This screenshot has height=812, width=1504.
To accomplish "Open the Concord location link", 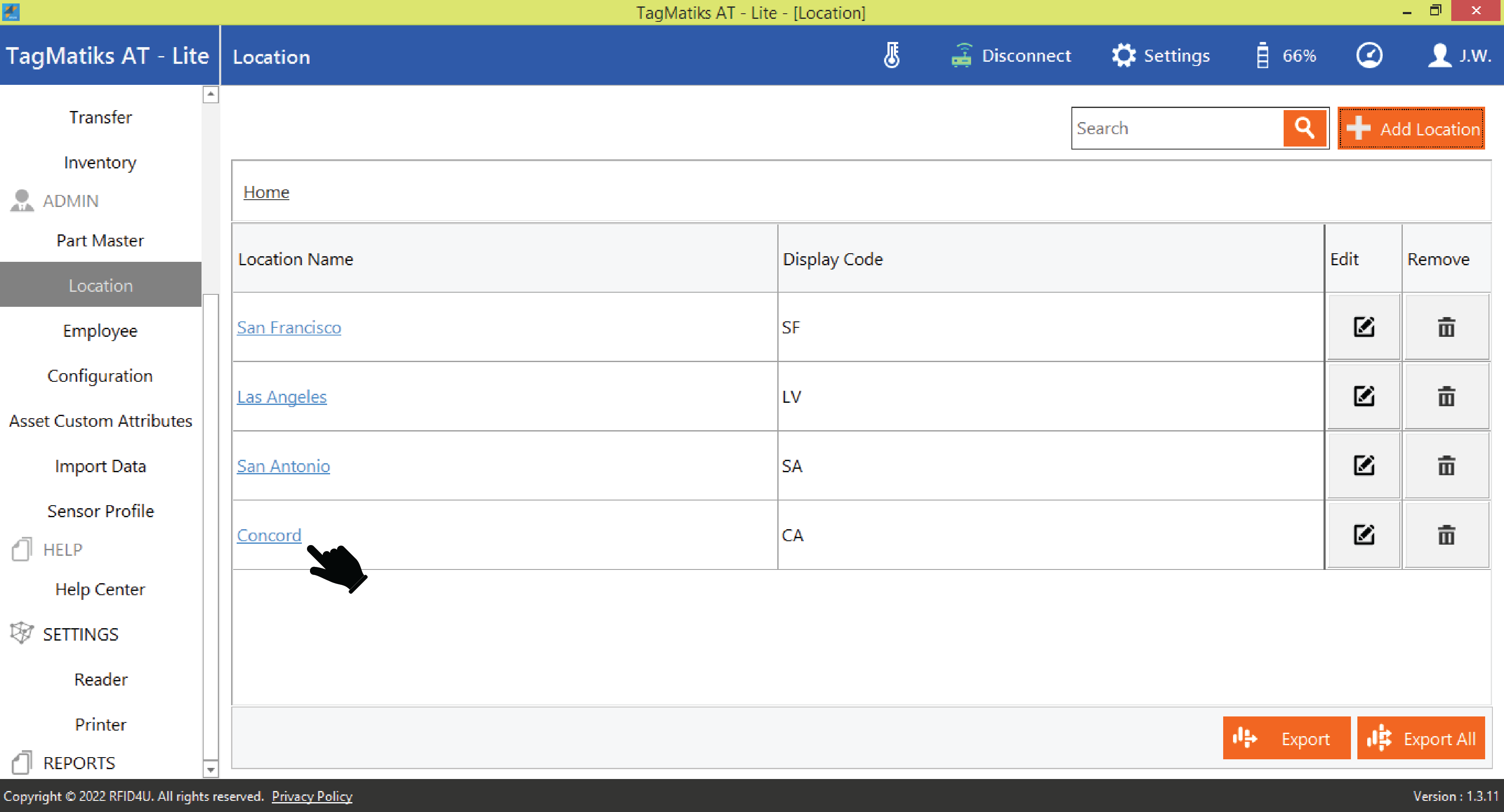I will [268, 535].
